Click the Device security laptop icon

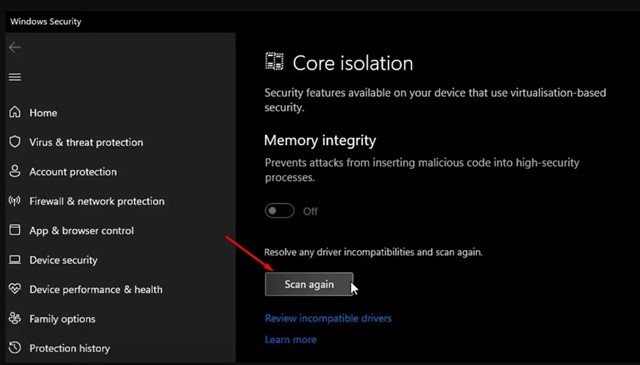[x=15, y=260]
